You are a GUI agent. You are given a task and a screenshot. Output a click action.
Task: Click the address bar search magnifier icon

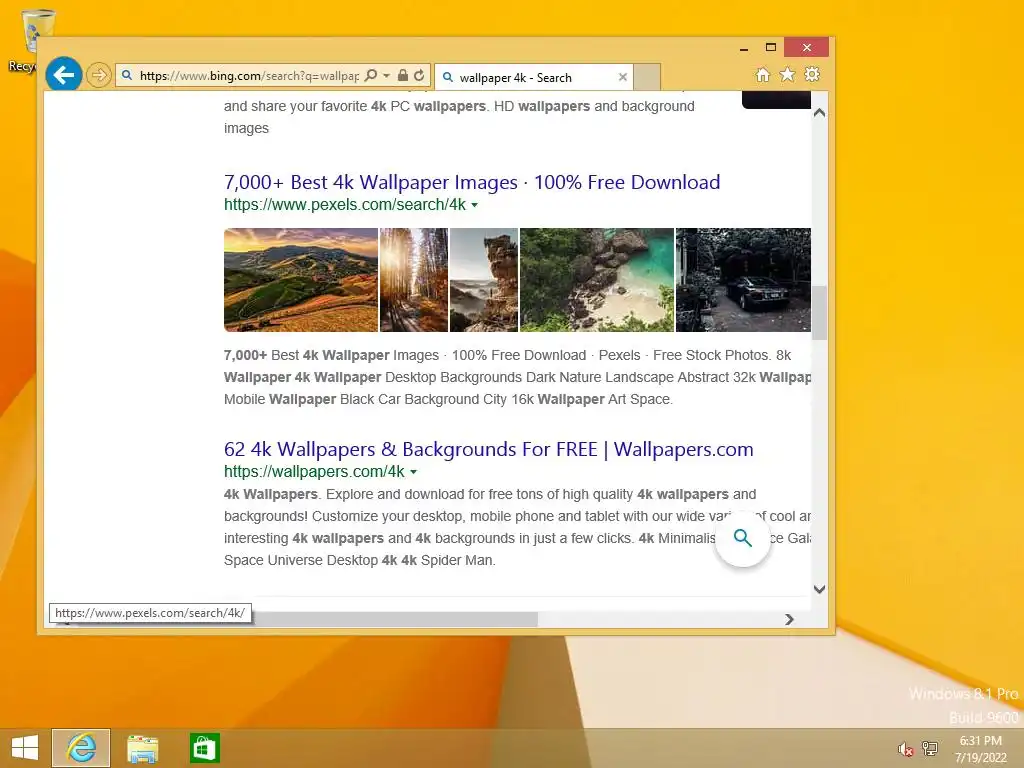point(370,76)
